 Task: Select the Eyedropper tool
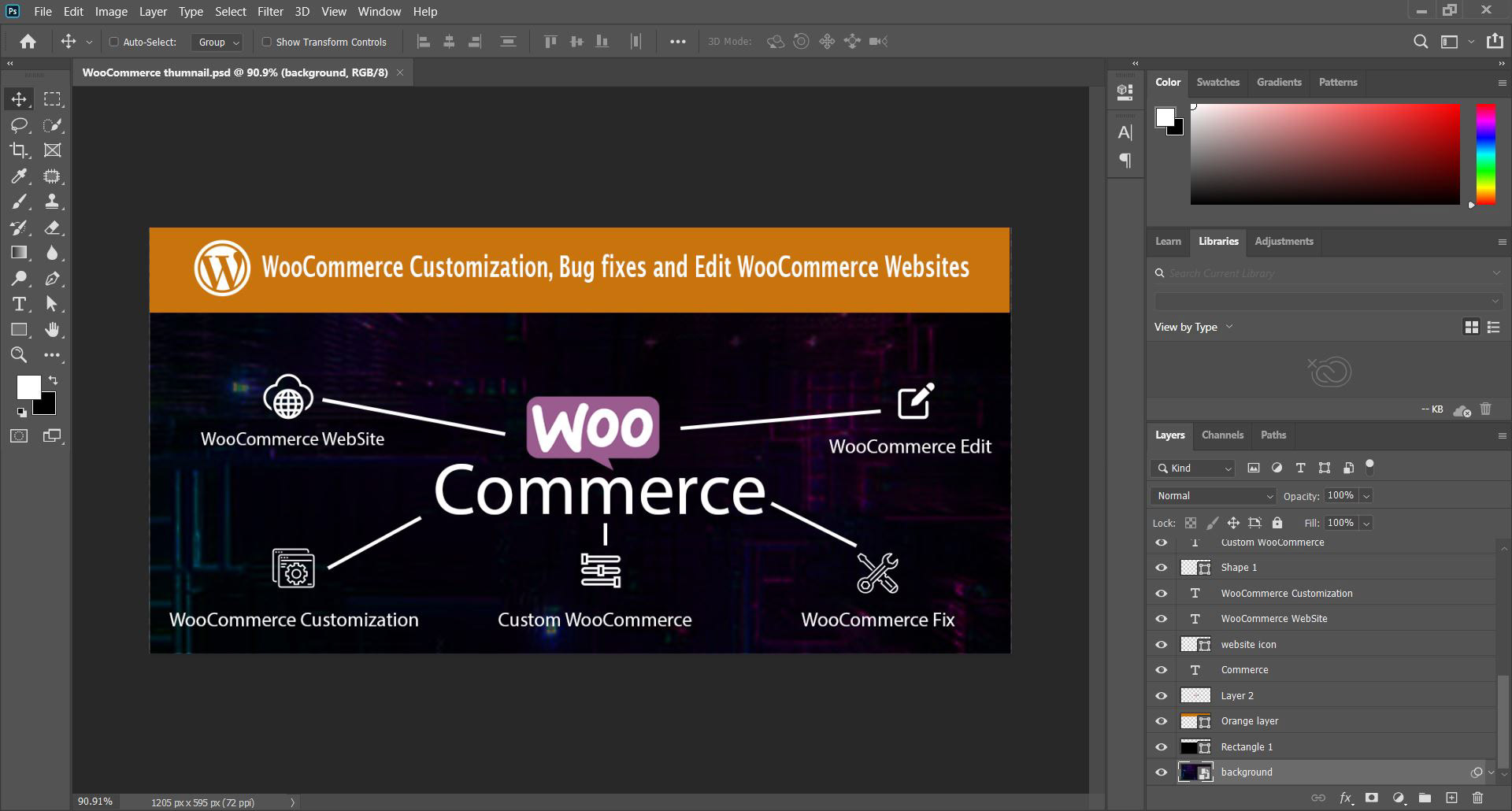(19, 176)
